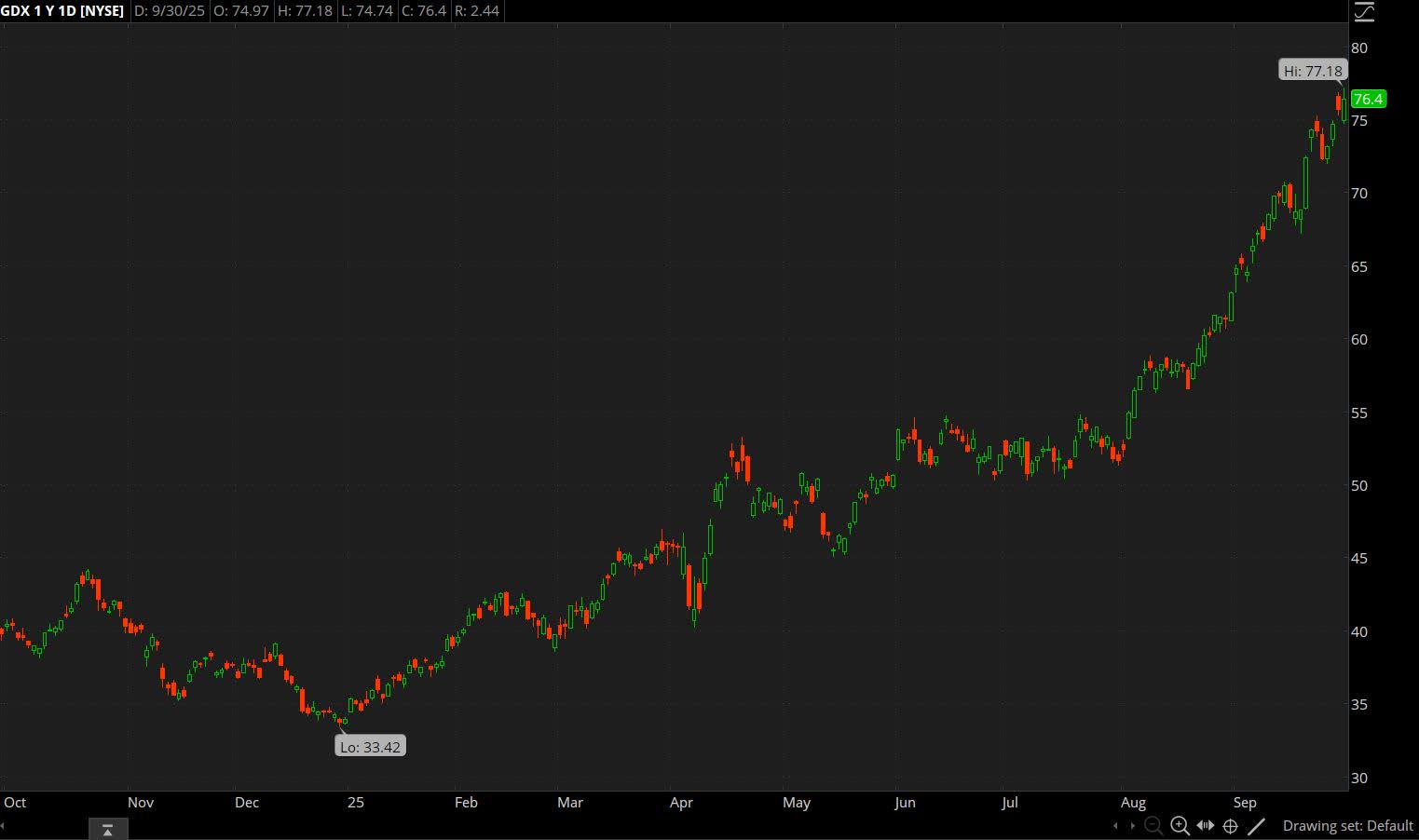Select the zoom out magnifier tool

(x=1153, y=825)
